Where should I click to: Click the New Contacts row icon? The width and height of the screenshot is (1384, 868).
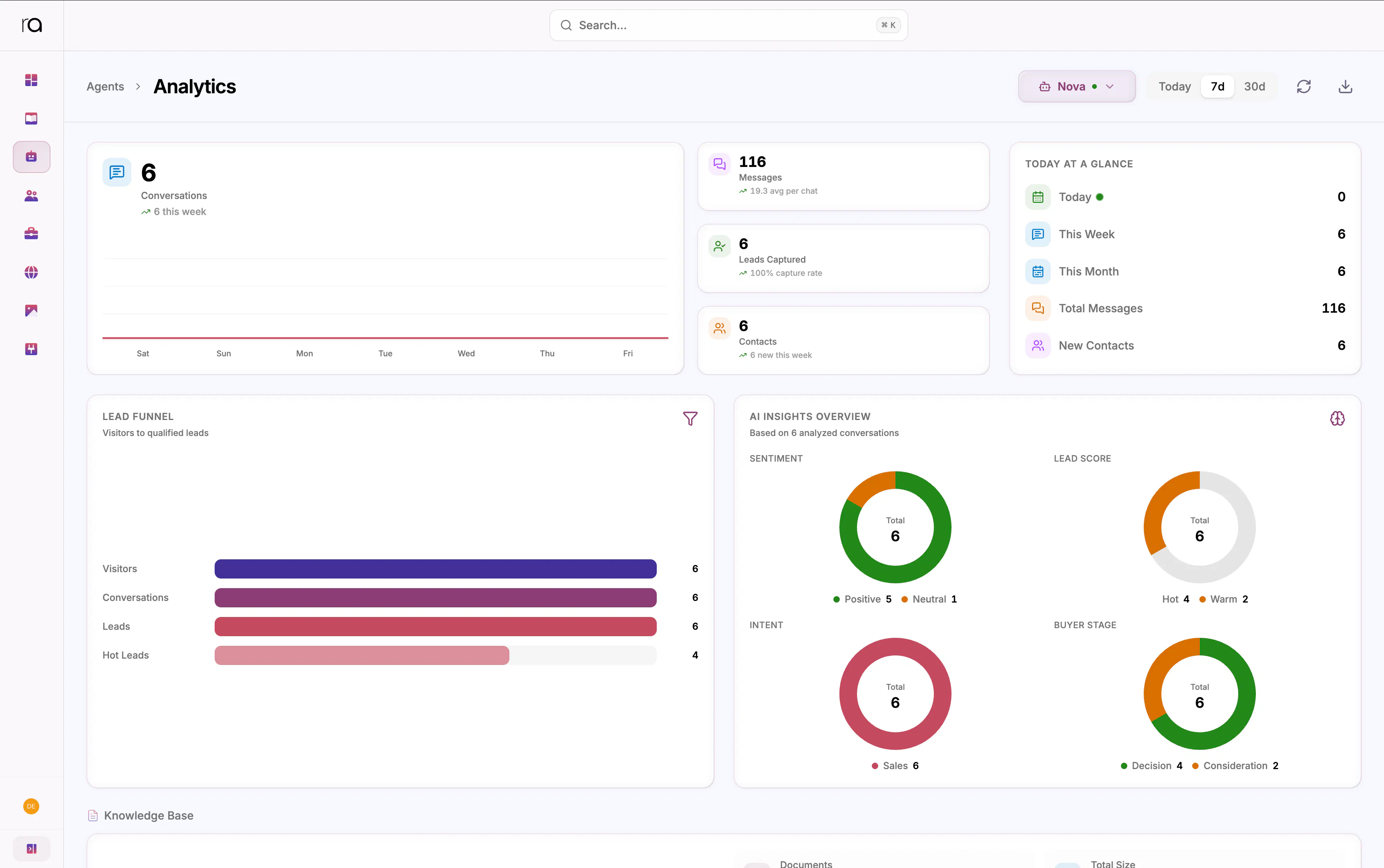1038,346
